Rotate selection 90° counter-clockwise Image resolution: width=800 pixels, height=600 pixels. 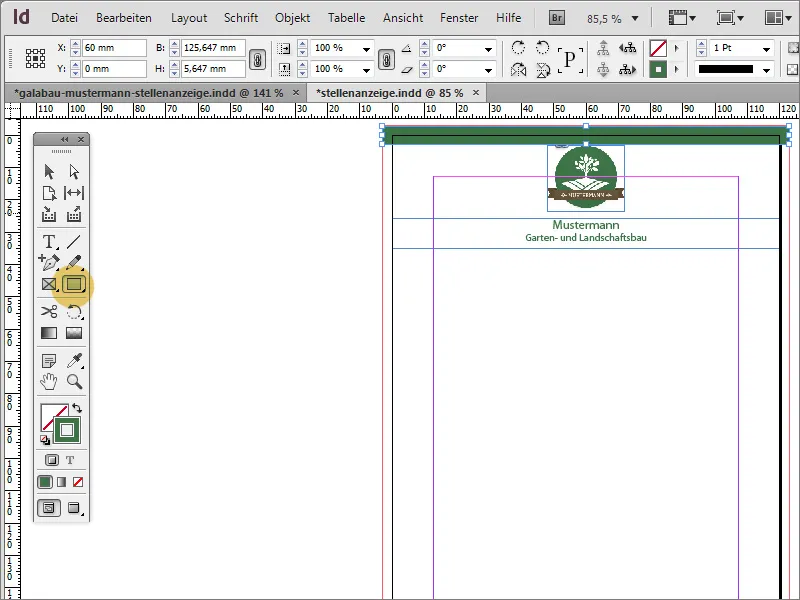click(x=542, y=47)
